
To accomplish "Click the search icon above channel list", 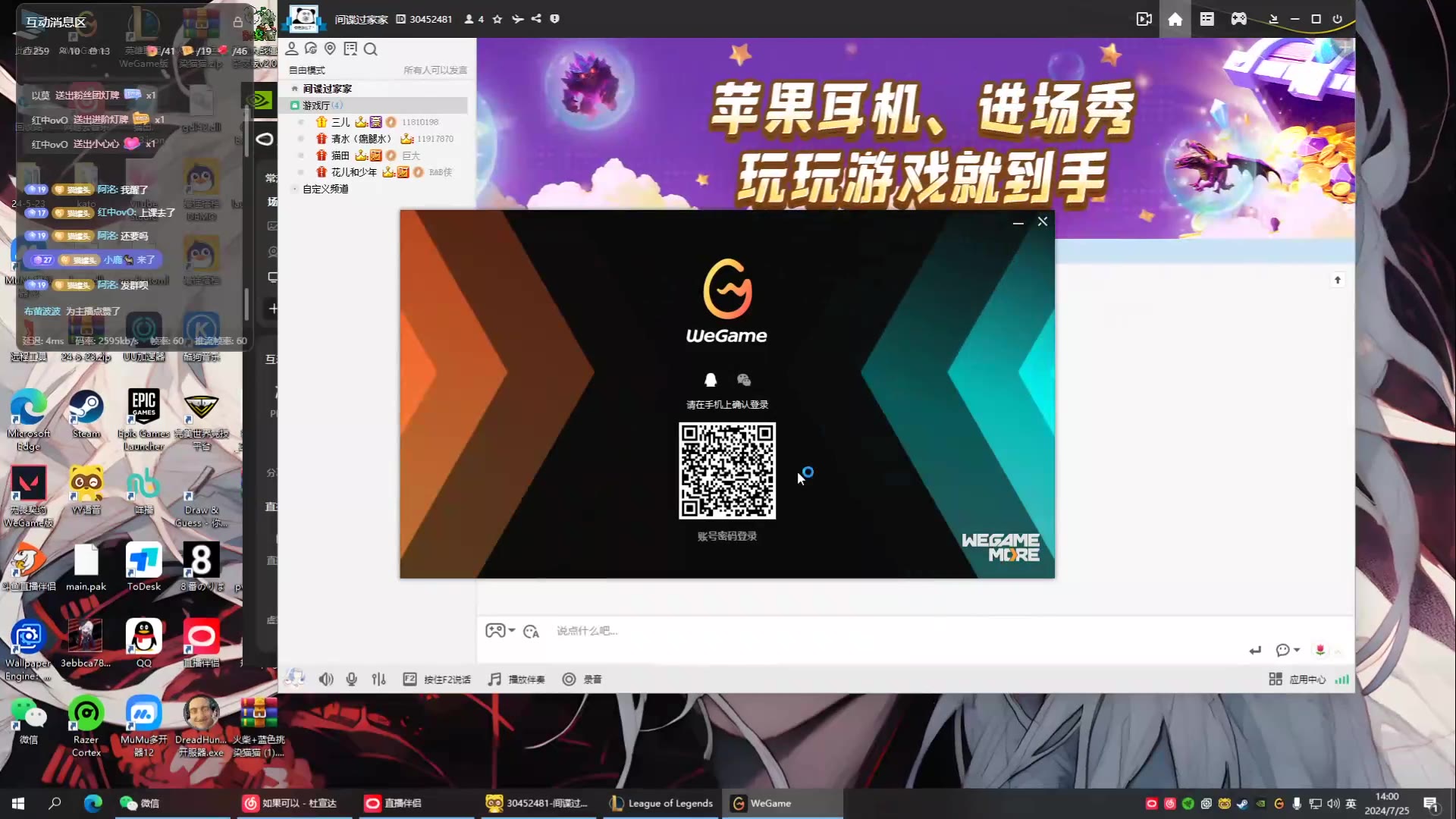I will coord(370,49).
